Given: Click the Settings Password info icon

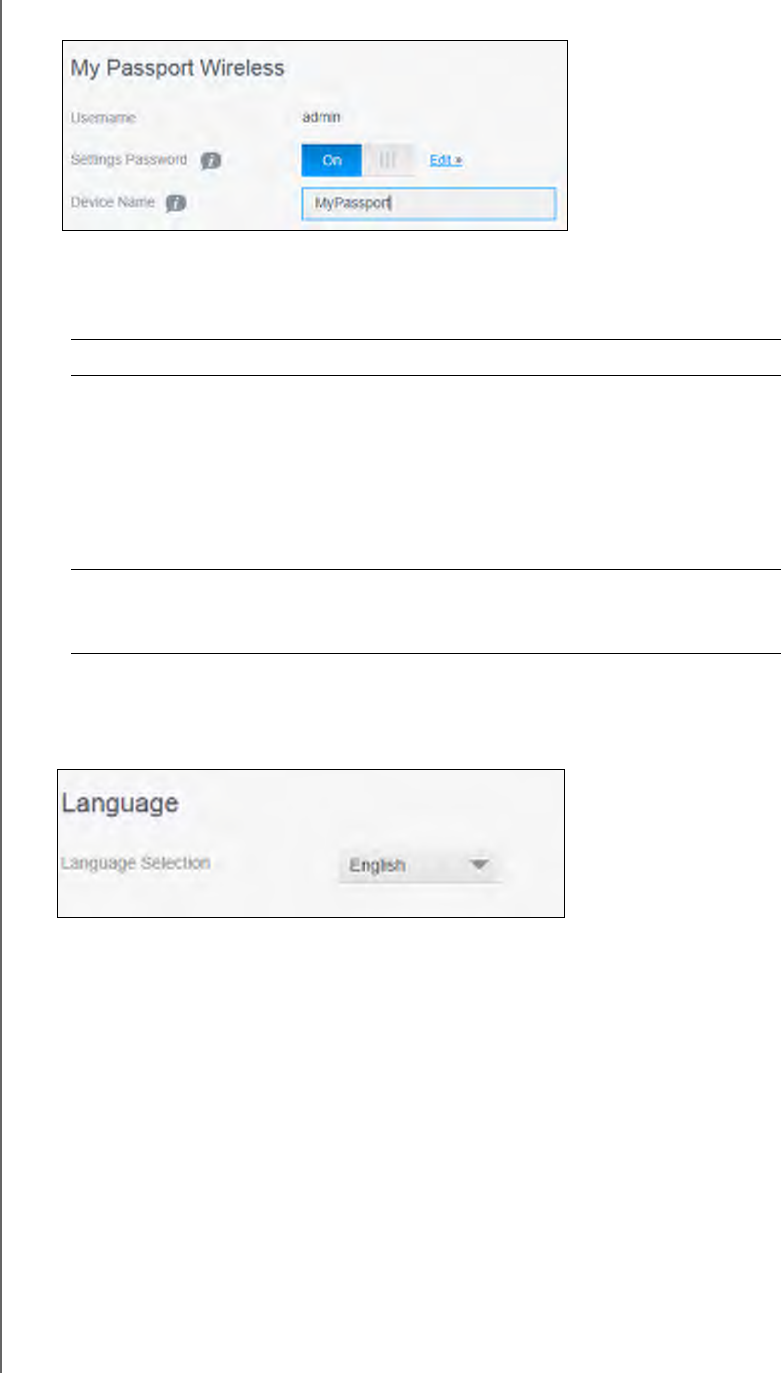Looking at the screenshot, I should (x=210, y=160).
